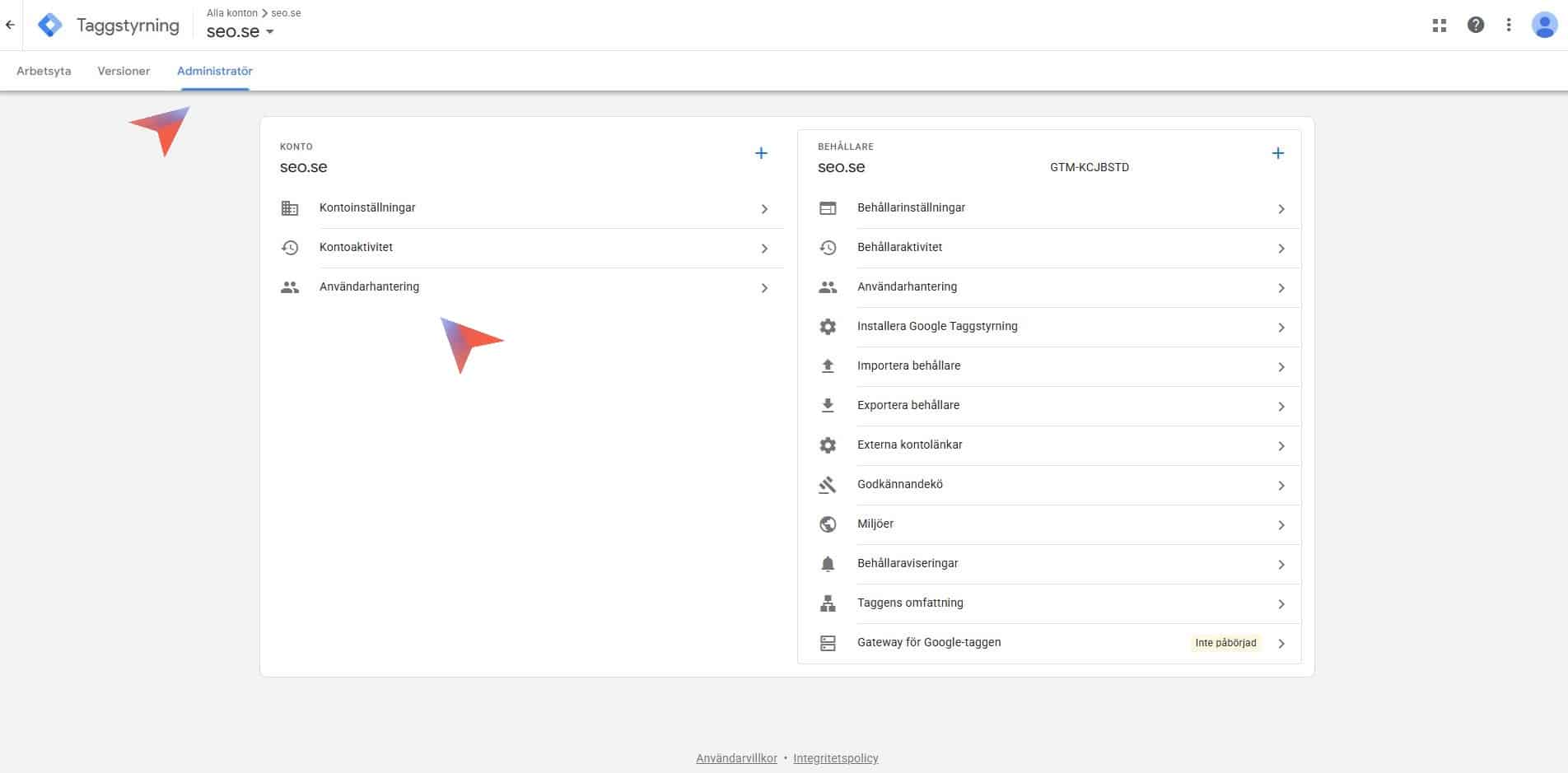Expand Behållarinställningar with its chevron arrow
The image size is (1568, 773).
1281,209
